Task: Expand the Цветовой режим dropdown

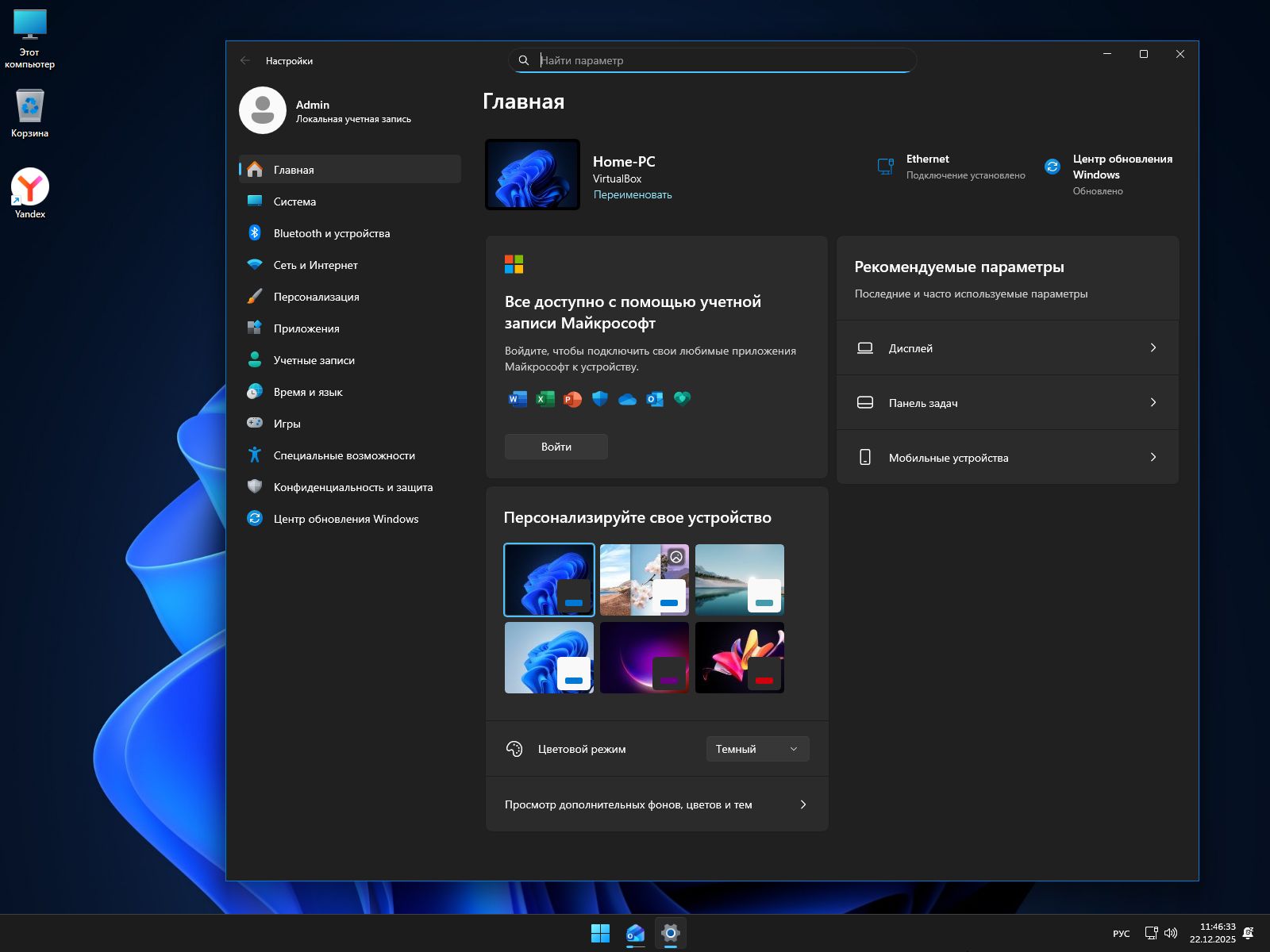Action: [x=757, y=749]
